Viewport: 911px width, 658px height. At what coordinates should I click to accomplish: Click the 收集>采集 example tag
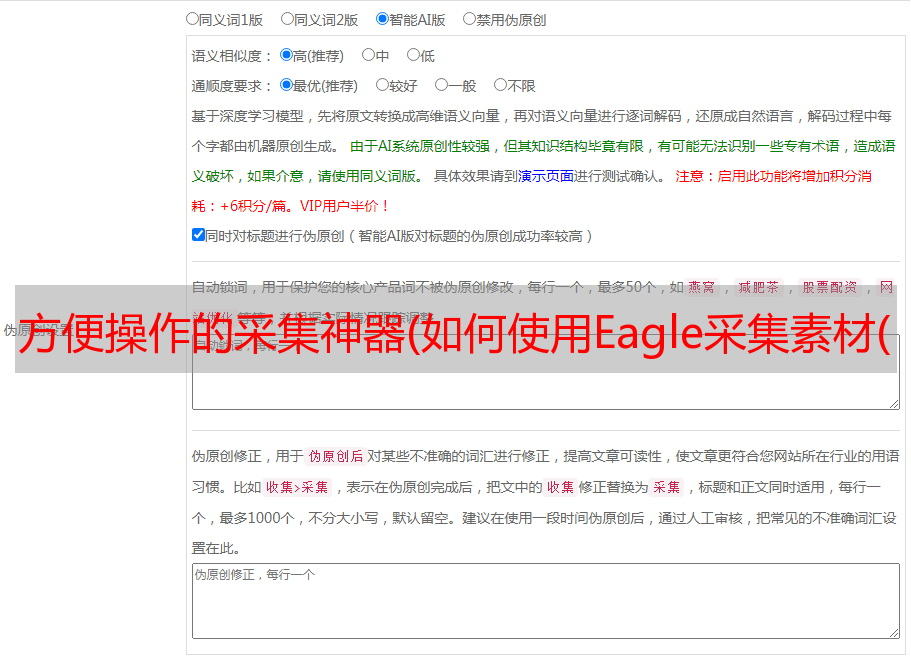pos(297,487)
